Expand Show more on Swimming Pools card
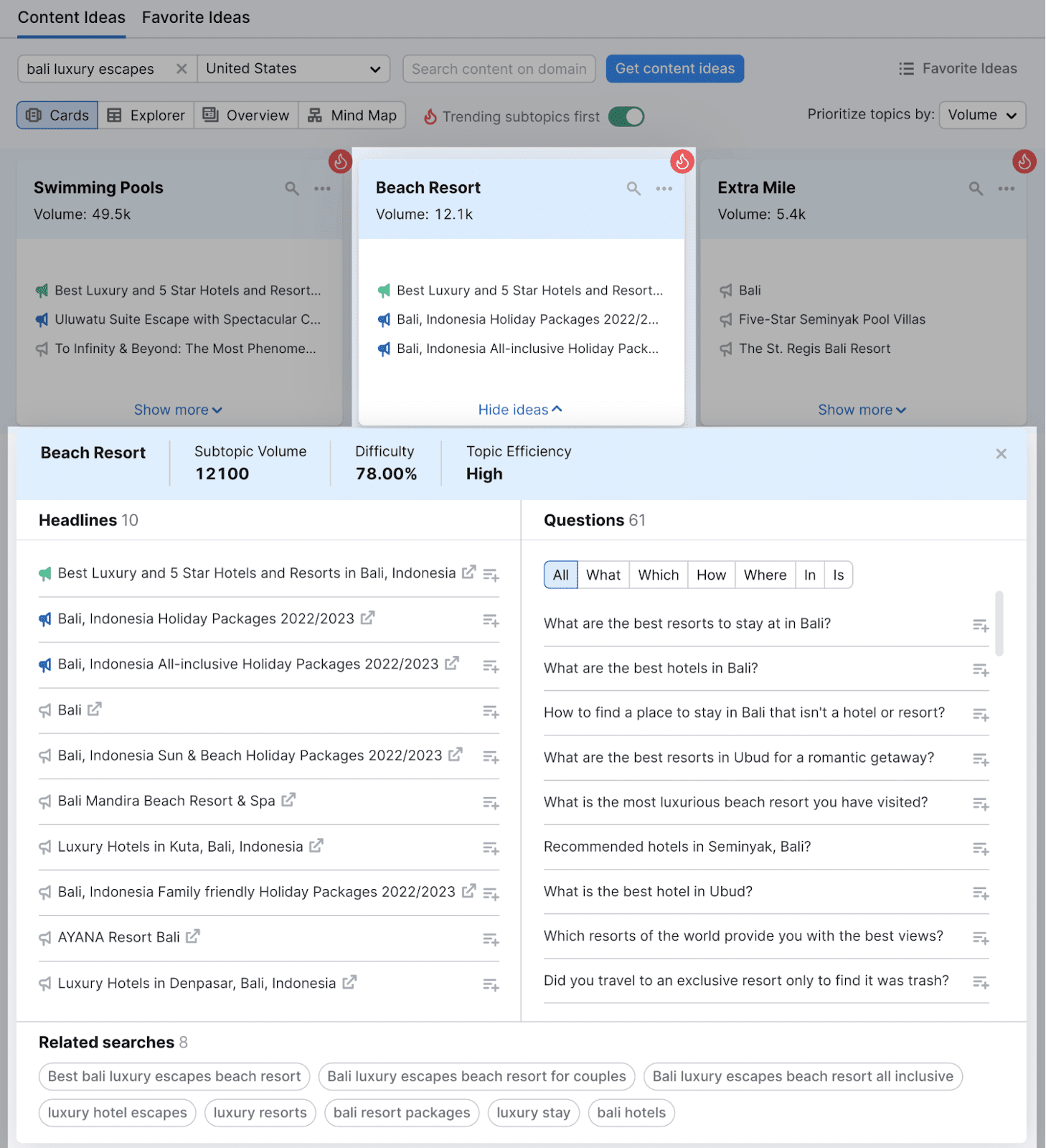 pos(178,410)
